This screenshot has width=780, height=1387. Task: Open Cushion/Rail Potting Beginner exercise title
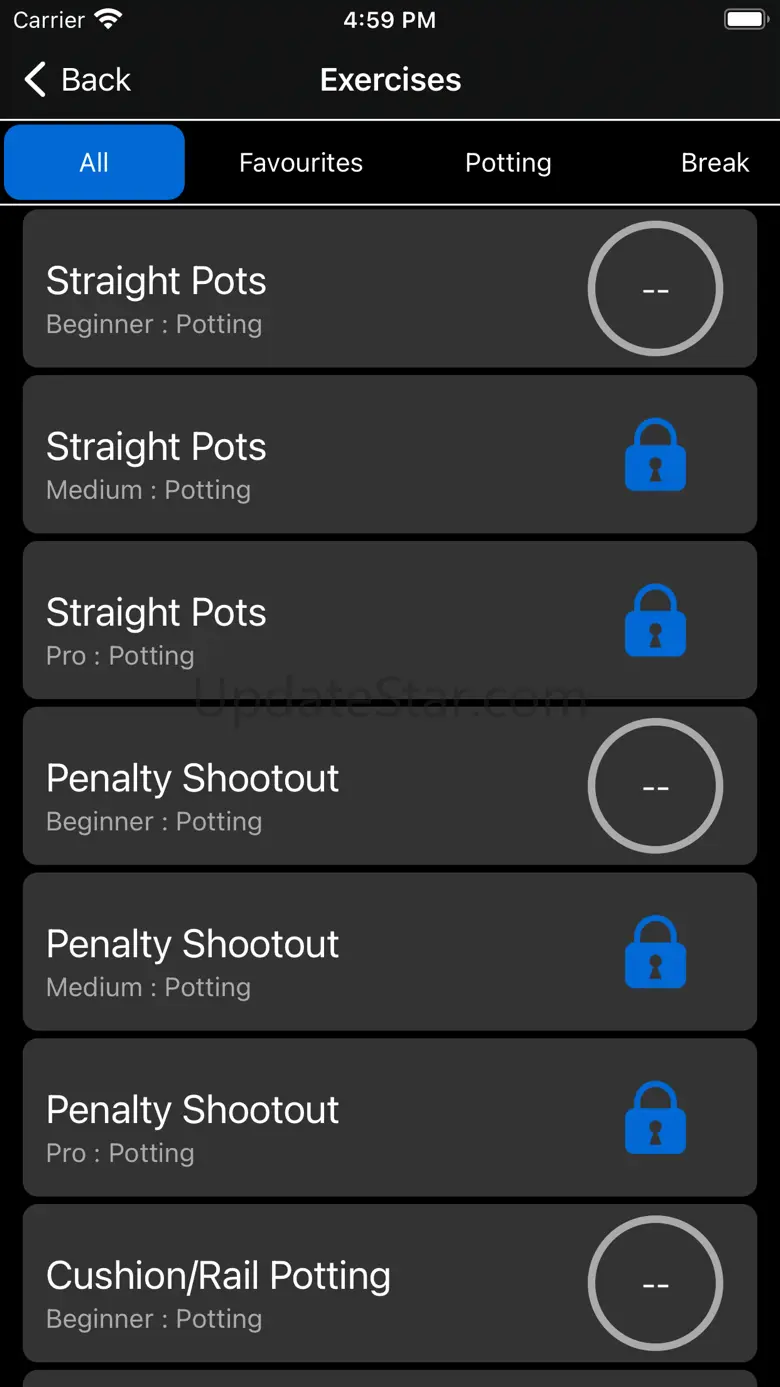tap(218, 1276)
